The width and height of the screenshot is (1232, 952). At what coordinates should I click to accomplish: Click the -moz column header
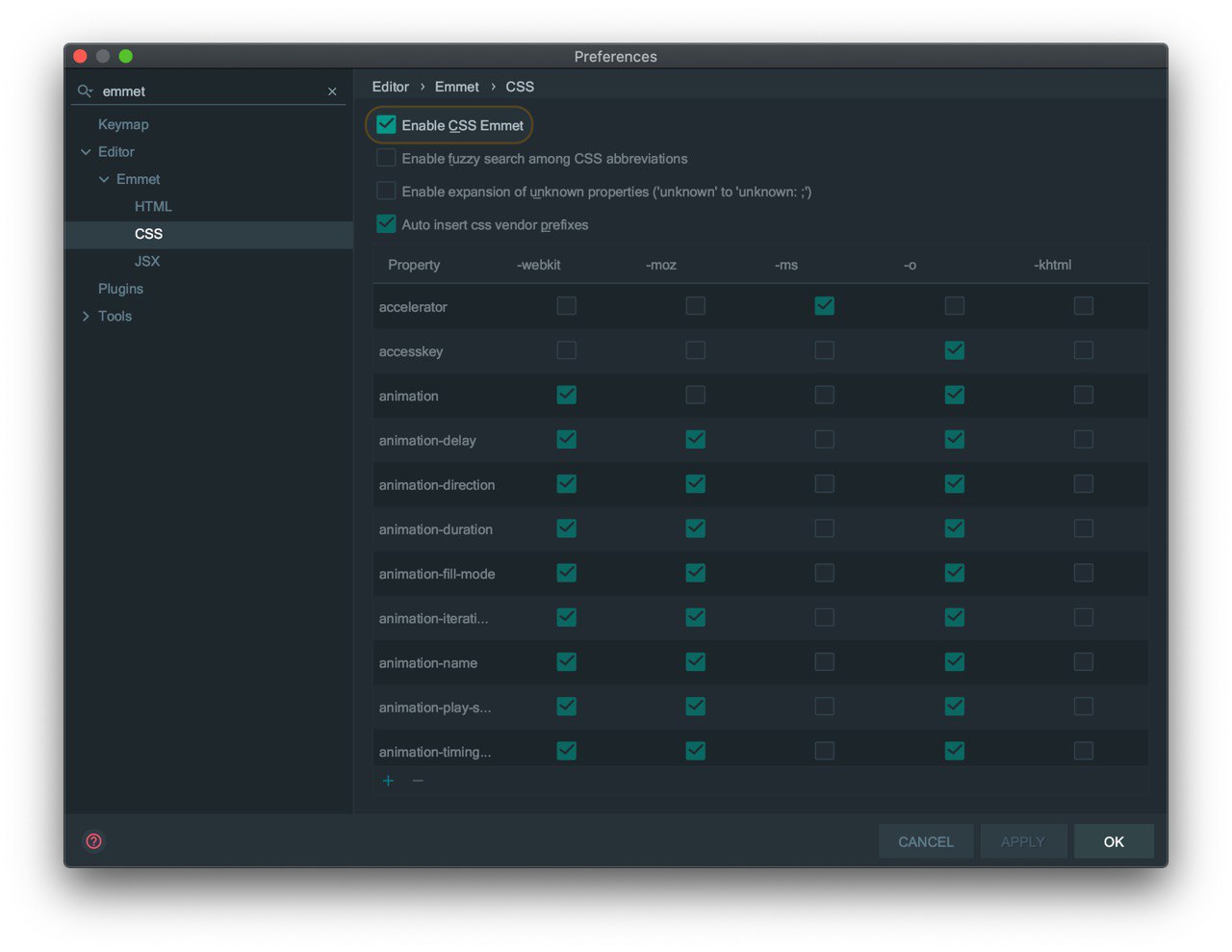click(x=661, y=265)
